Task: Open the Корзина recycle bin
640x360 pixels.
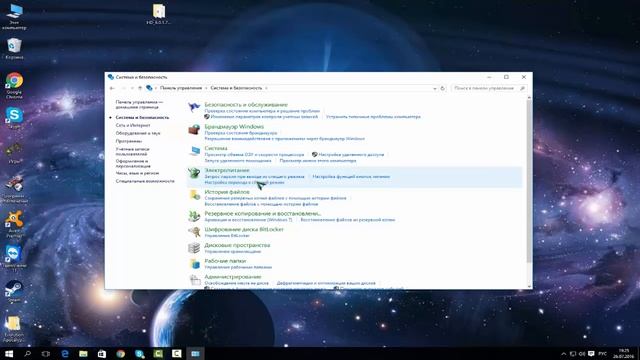Action: pyautogui.click(x=14, y=49)
